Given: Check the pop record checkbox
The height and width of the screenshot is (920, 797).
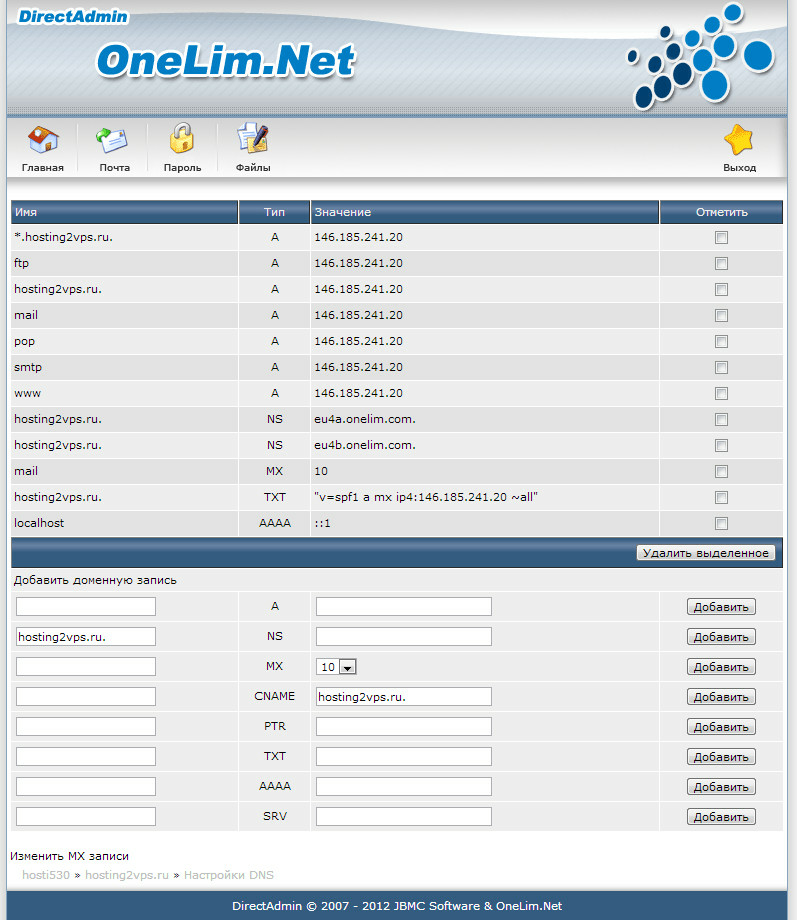Looking at the screenshot, I should (x=721, y=341).
